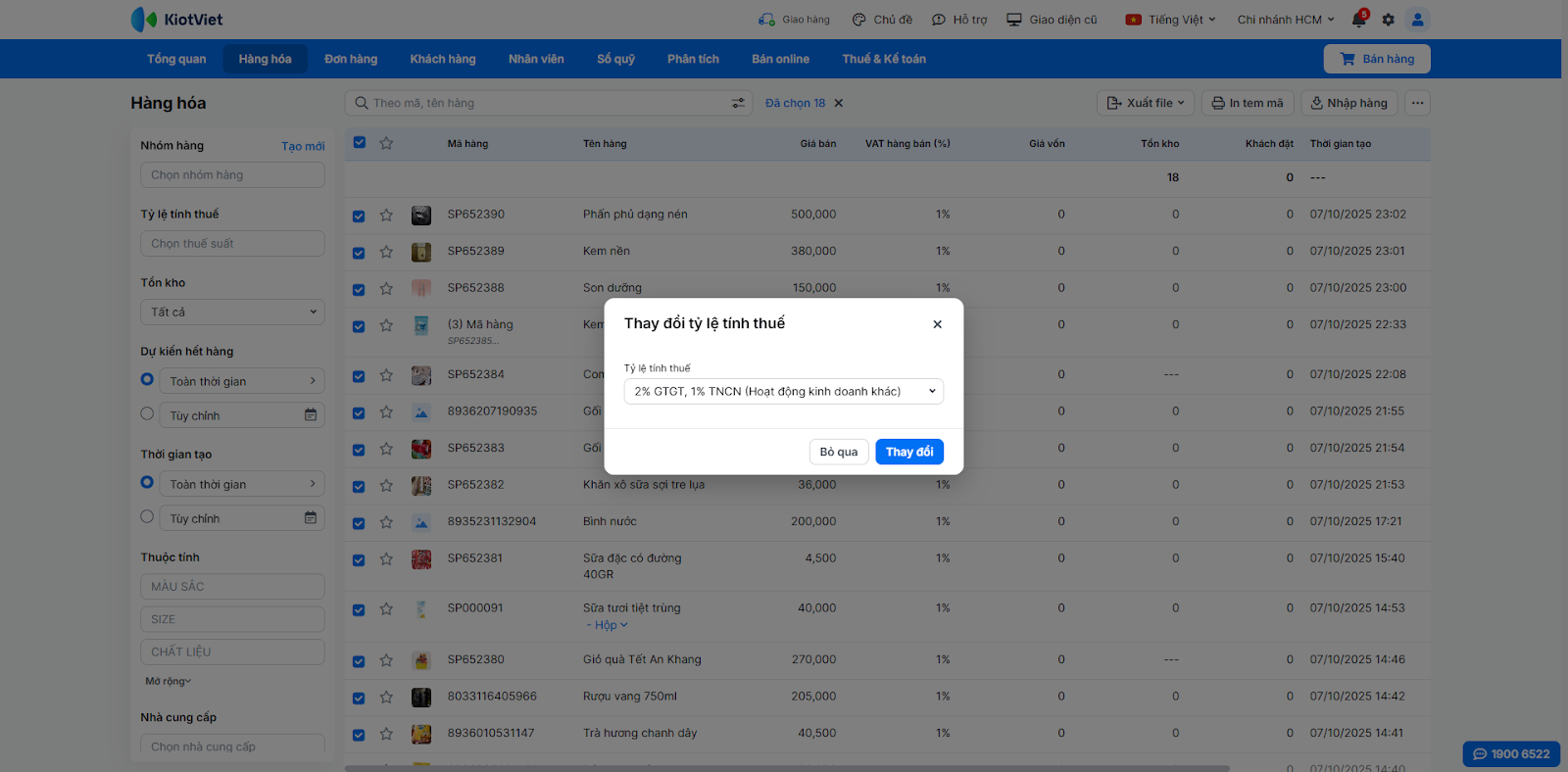The image size is (1568, 772).
Task: Open the Phân tích menu
Action: click(x=693, y=59)
